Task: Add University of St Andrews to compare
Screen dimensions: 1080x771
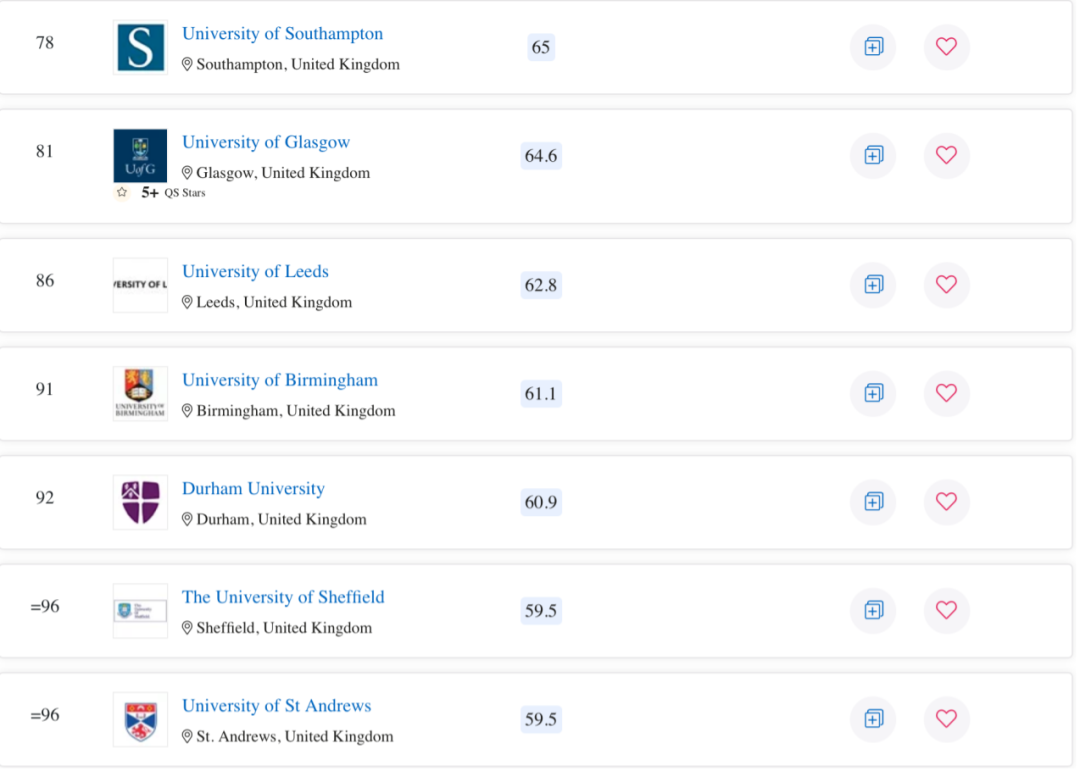Action: pyautogui.click(x=873, y=719)
